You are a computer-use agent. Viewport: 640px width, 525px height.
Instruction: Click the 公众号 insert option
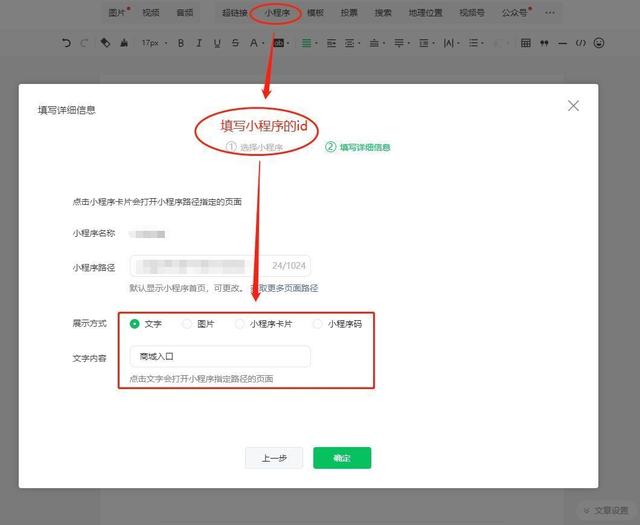[x=516, y=12]
